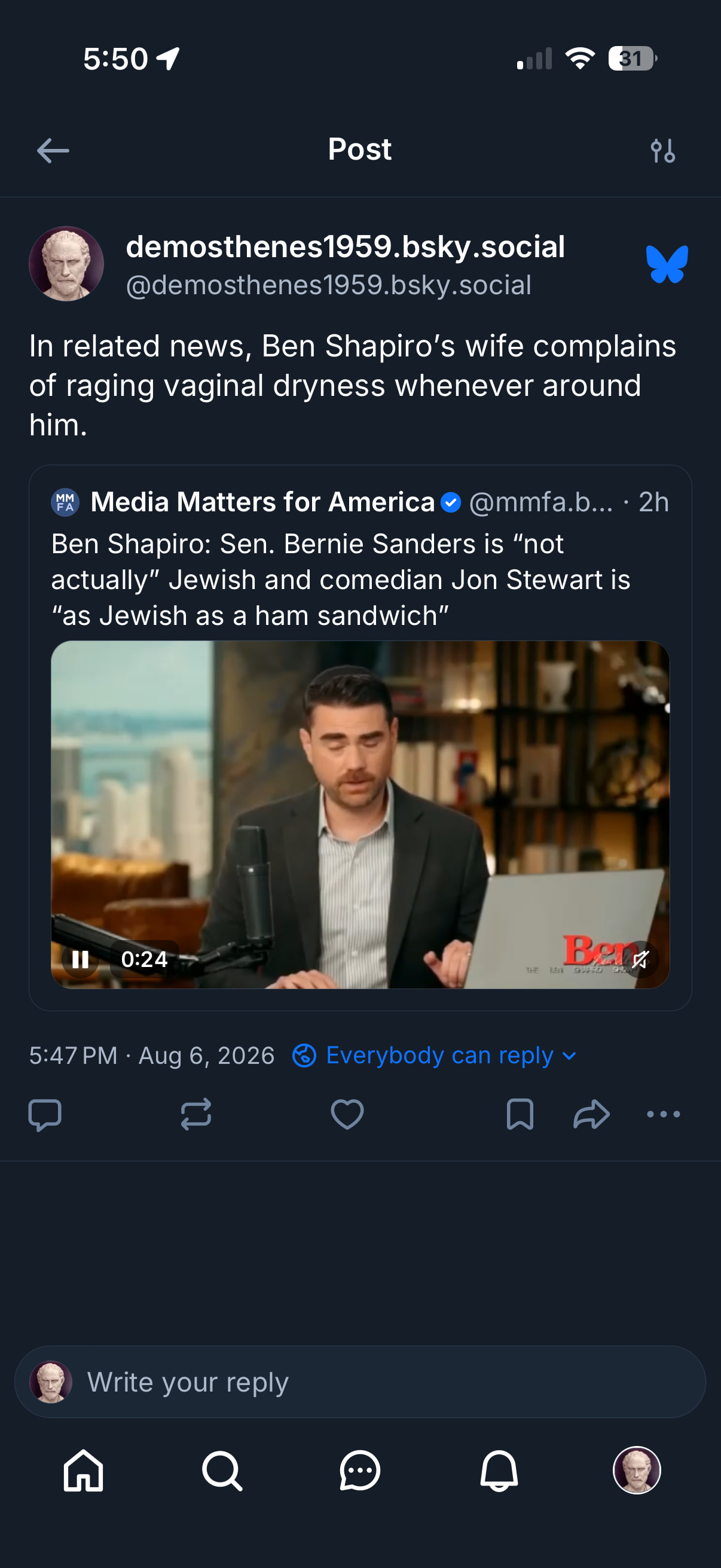
Task: Like the post with heart icon
Action: [x=347, y=1114]
